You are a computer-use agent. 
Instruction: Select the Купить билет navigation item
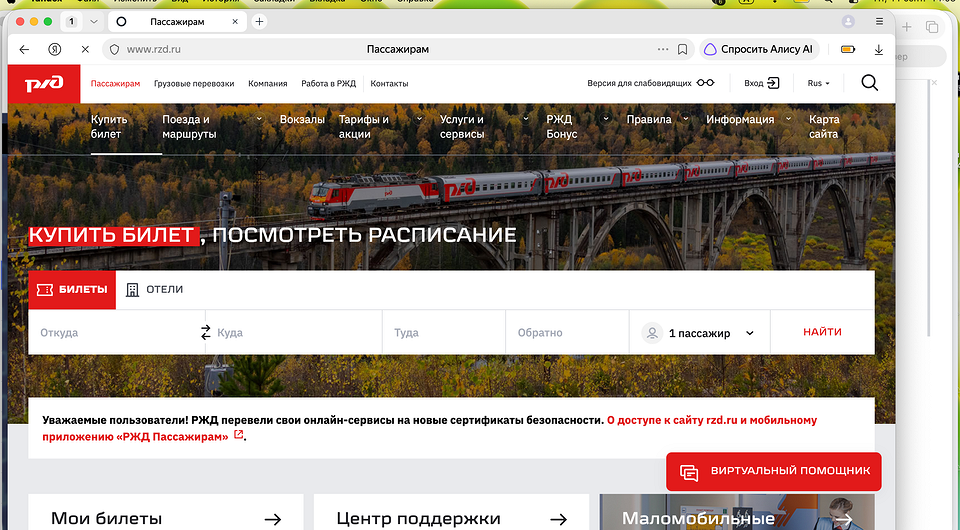109,127
